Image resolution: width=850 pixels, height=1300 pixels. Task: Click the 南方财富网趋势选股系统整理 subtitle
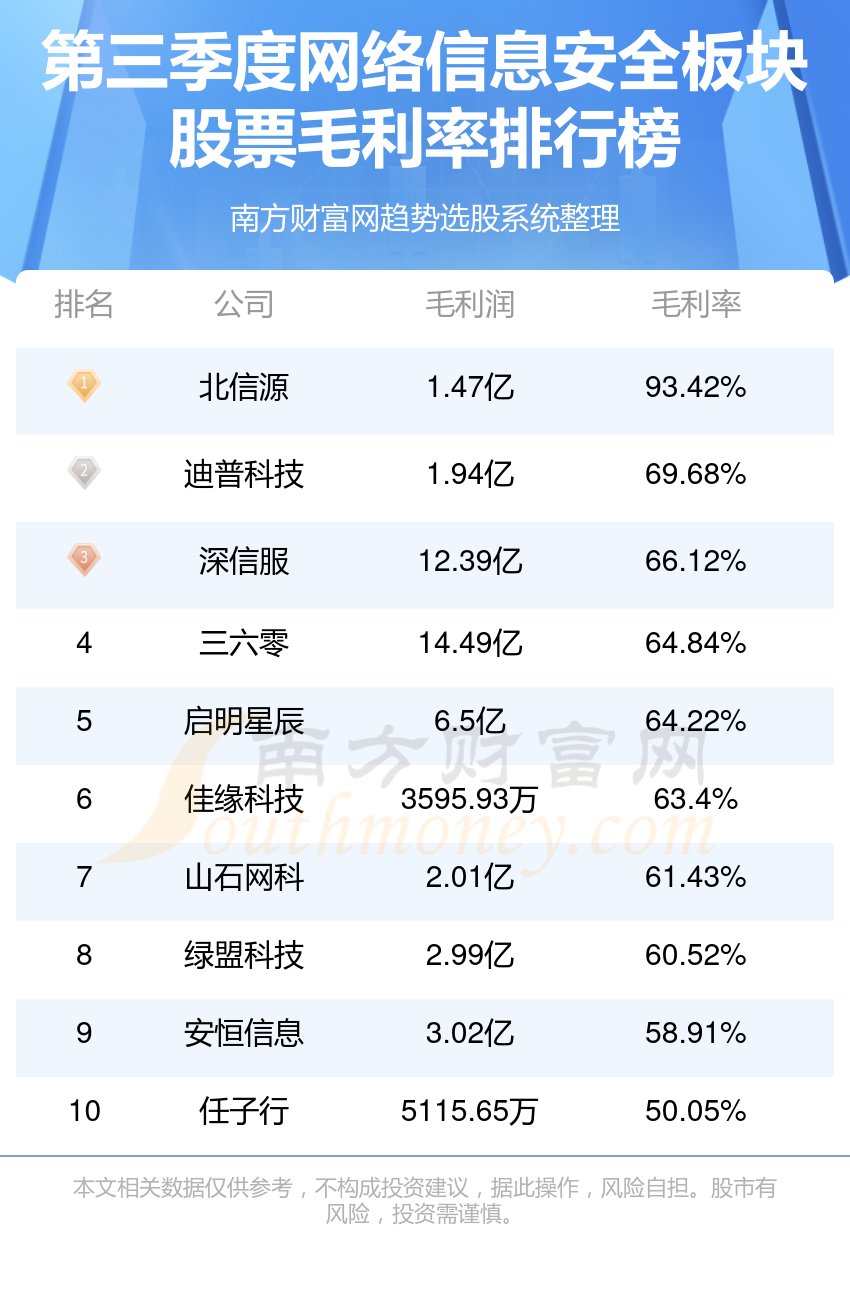(x=425, y=218)
